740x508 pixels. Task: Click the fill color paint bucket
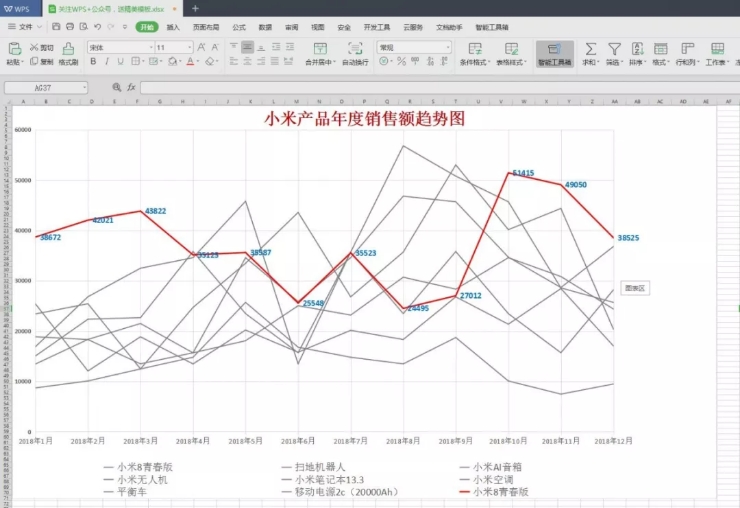click(x=173, y=61)
